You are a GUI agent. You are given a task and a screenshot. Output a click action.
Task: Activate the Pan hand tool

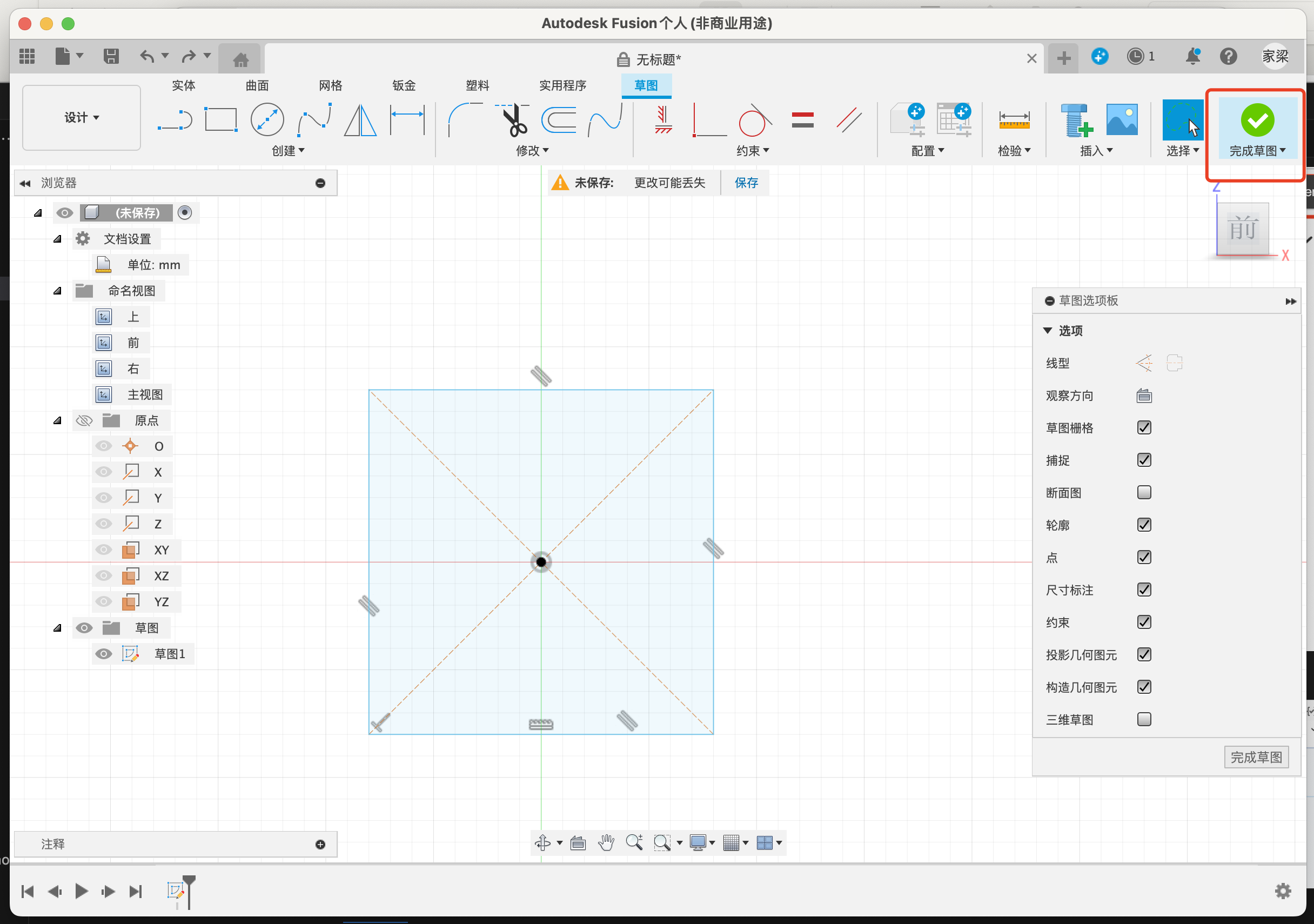click(x=606, y=842)
